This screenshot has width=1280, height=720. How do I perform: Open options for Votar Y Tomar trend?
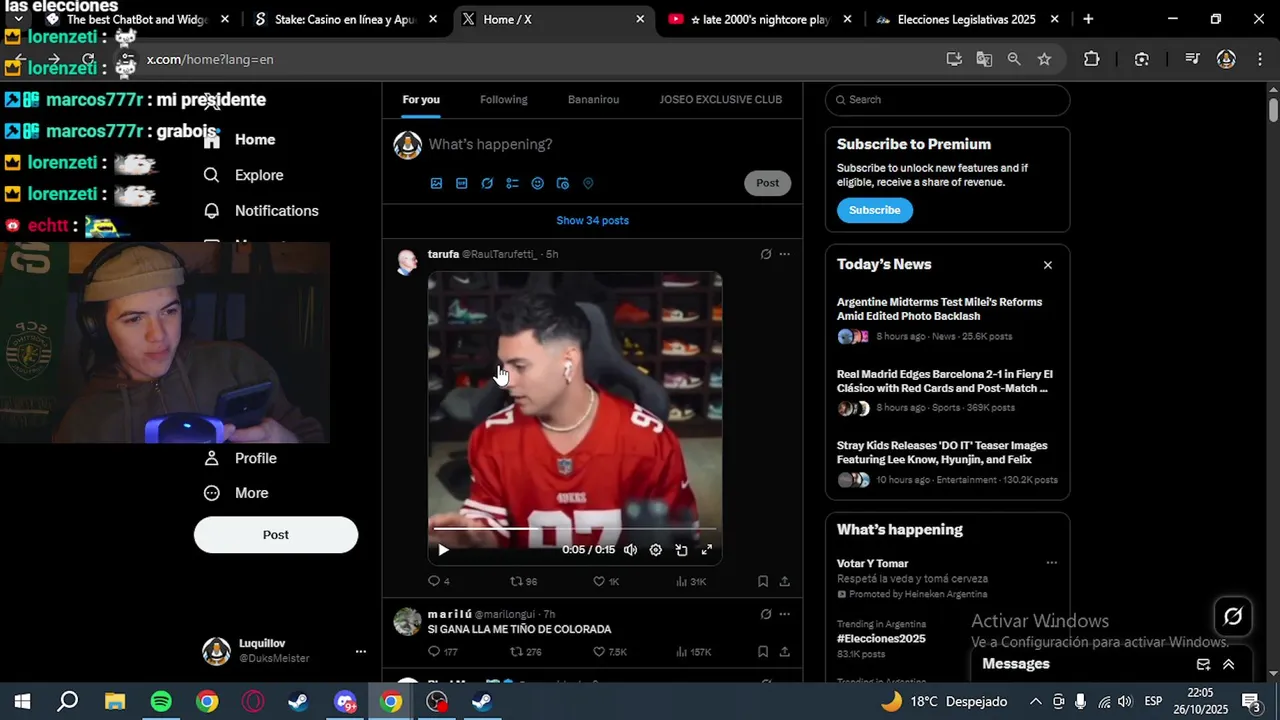tap(1051, 563)
